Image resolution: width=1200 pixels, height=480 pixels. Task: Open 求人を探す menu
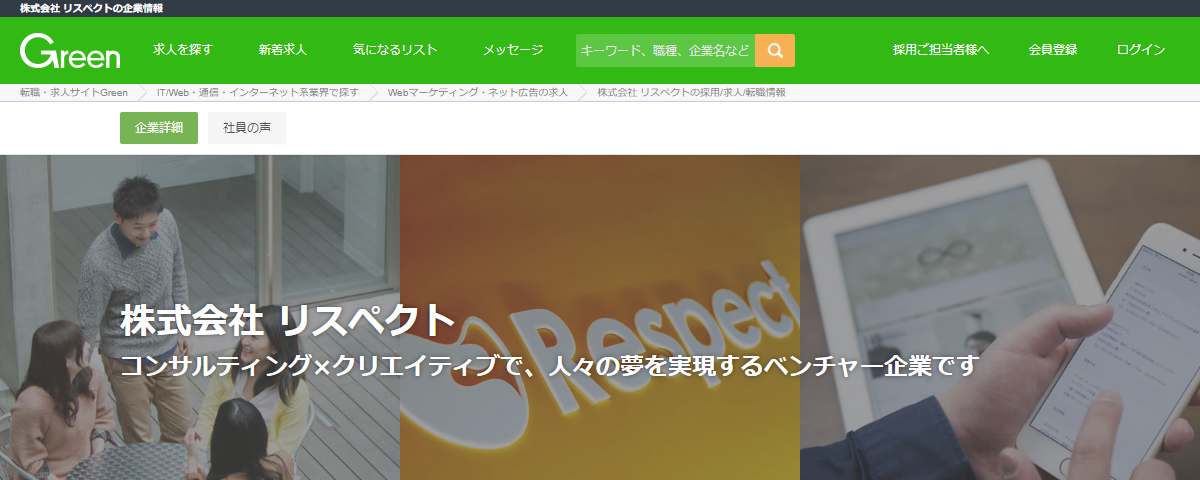[x=183, y=50]
